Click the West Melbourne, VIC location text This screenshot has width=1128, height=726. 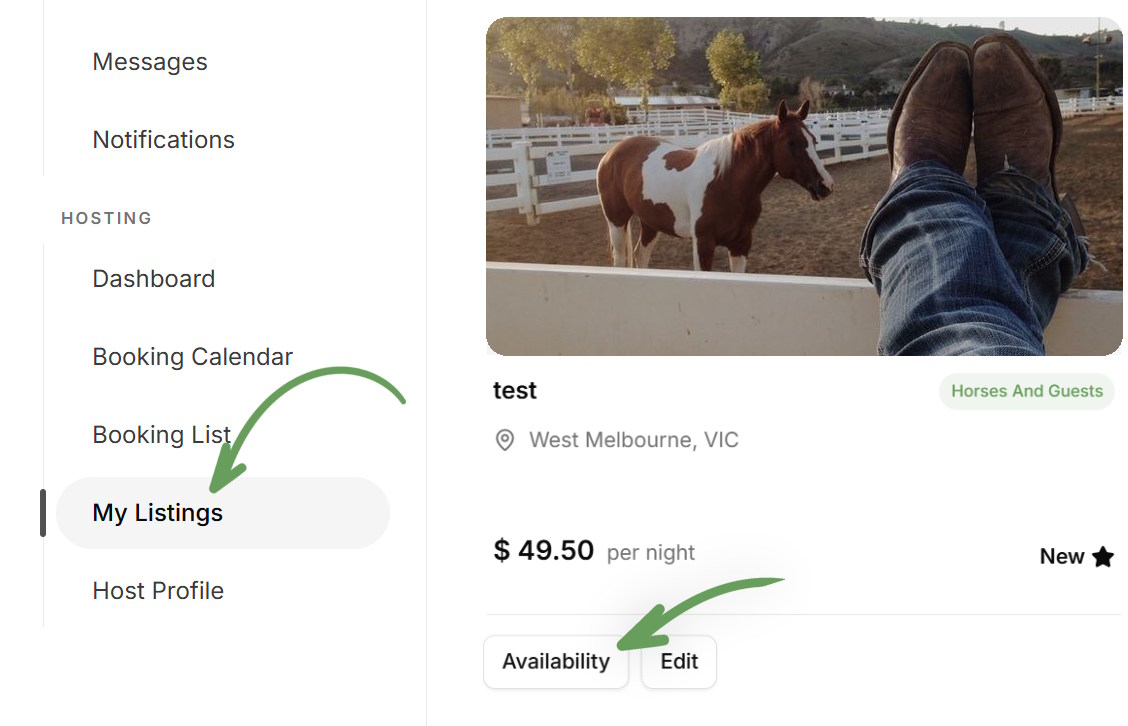[634, 440]
